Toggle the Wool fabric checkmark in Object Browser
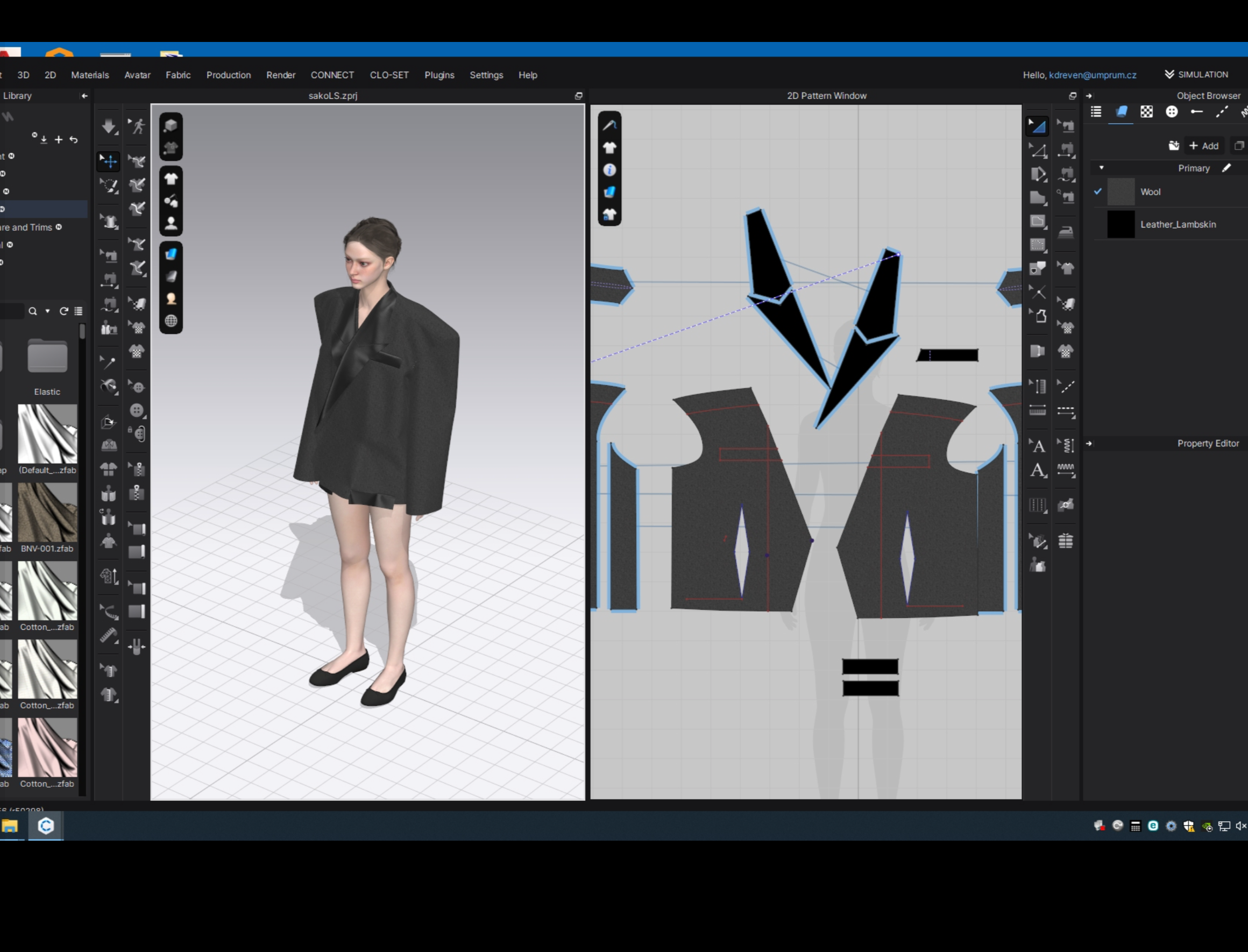The height and width of the screenshot is (952, 1248). [1098, 191]
